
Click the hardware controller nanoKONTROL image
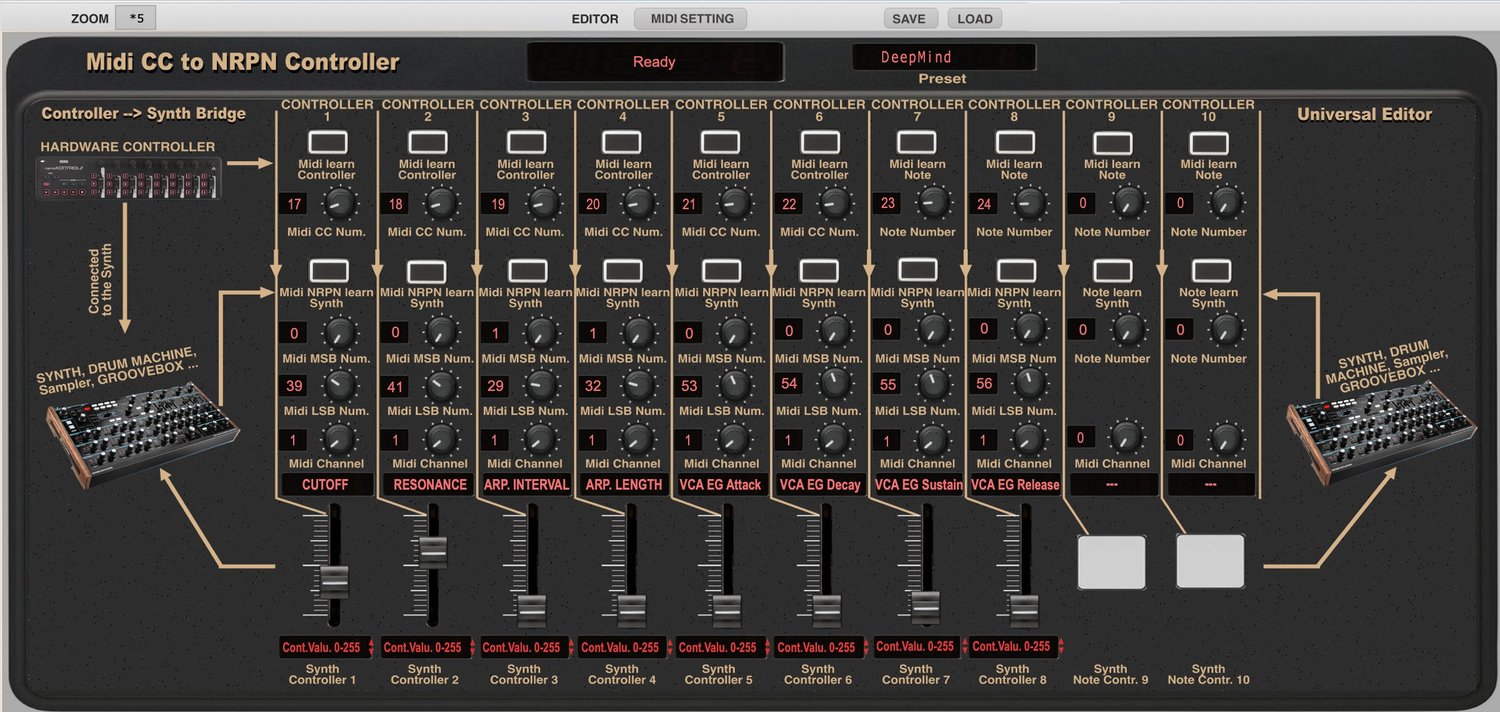pos(127,180)
